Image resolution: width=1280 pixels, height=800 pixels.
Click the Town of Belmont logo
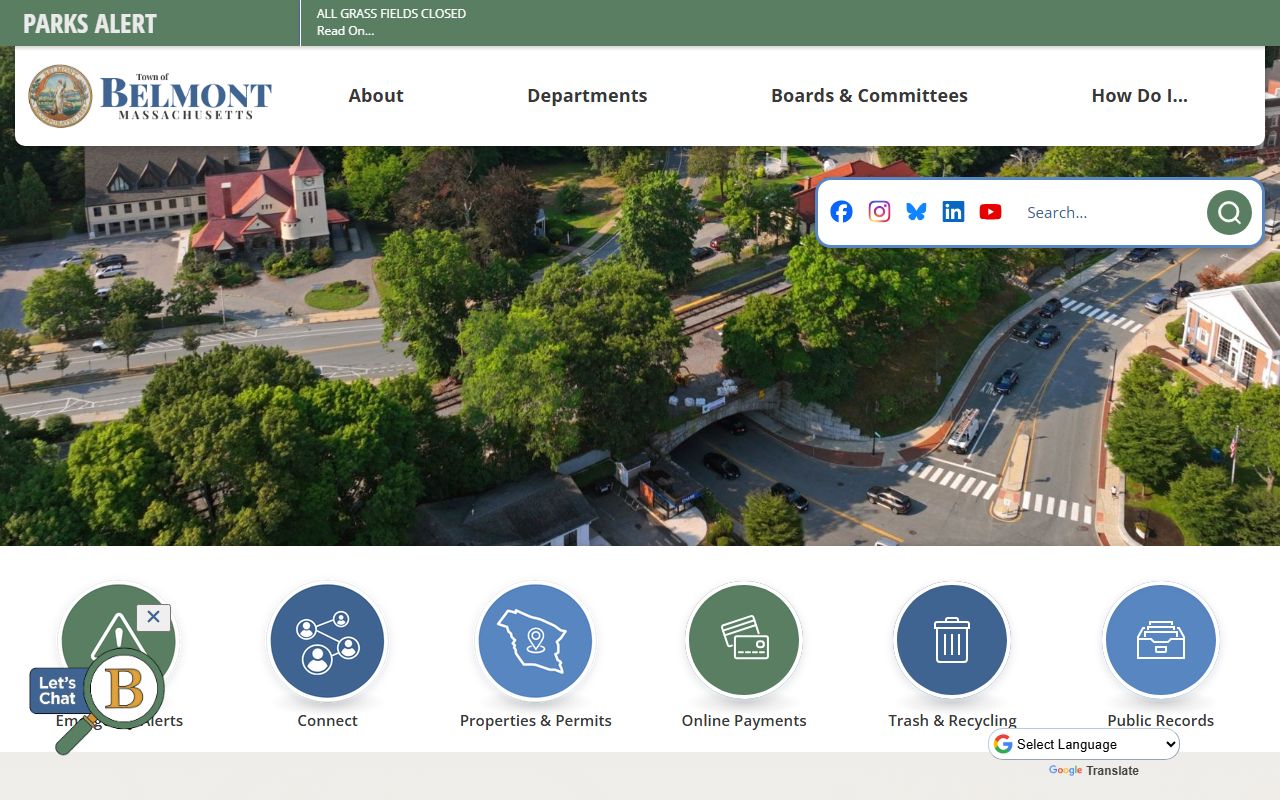(150, 96)
